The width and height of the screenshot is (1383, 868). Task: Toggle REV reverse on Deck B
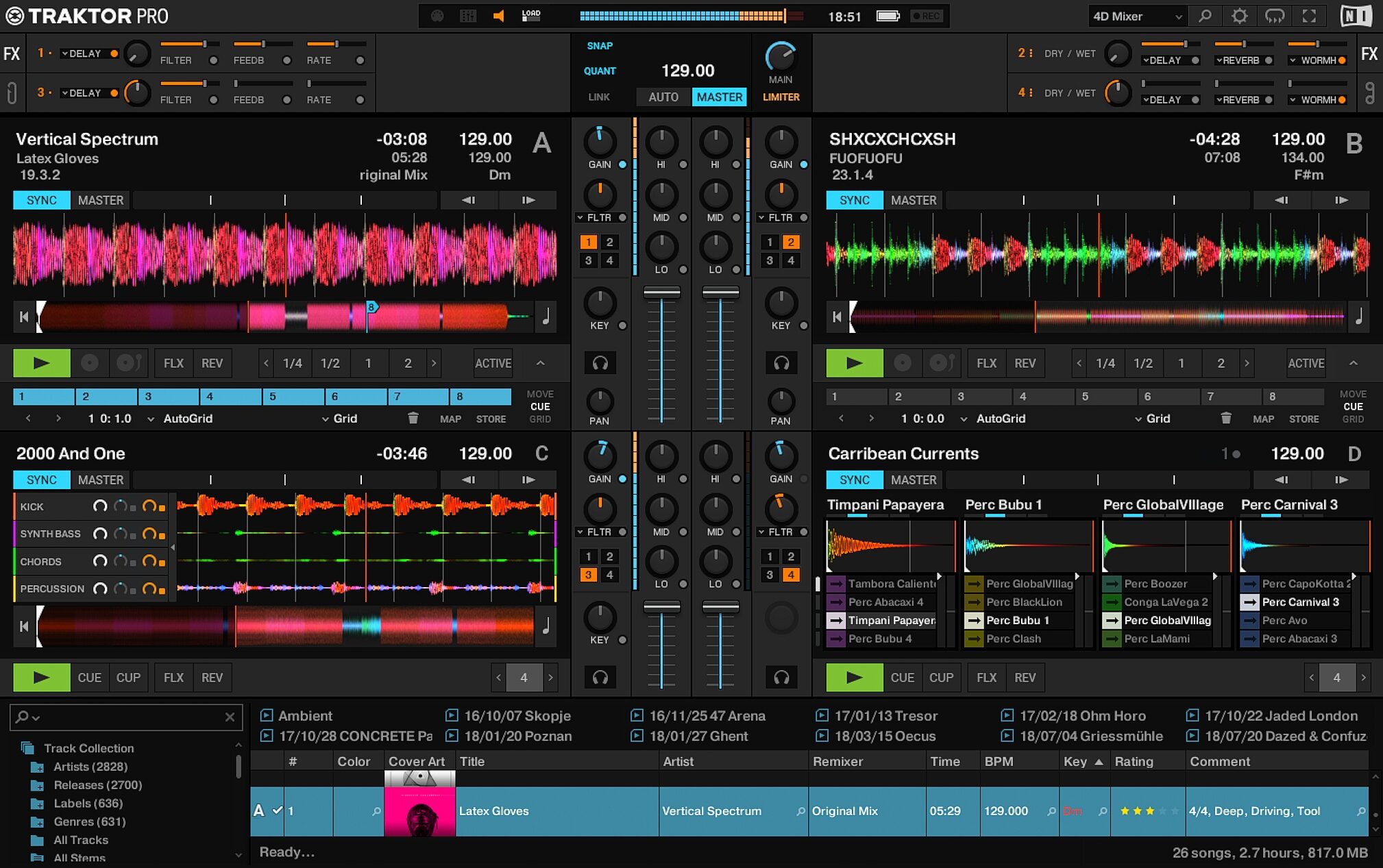click(x=1025, y=363)
